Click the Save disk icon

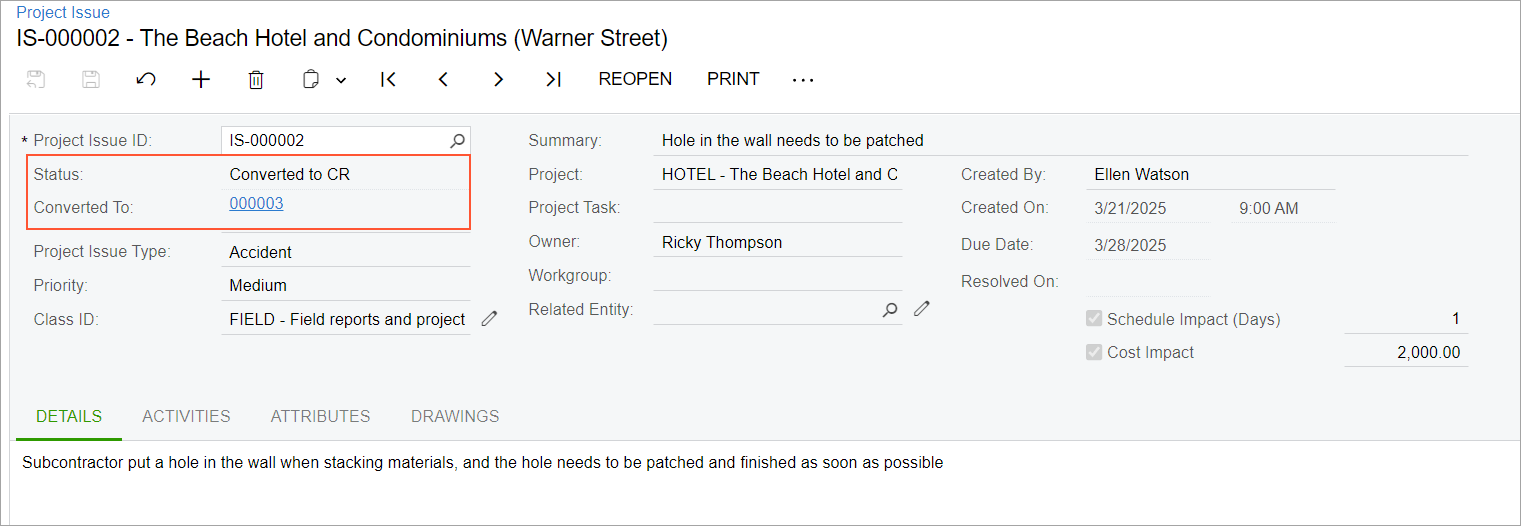[91, 80]
